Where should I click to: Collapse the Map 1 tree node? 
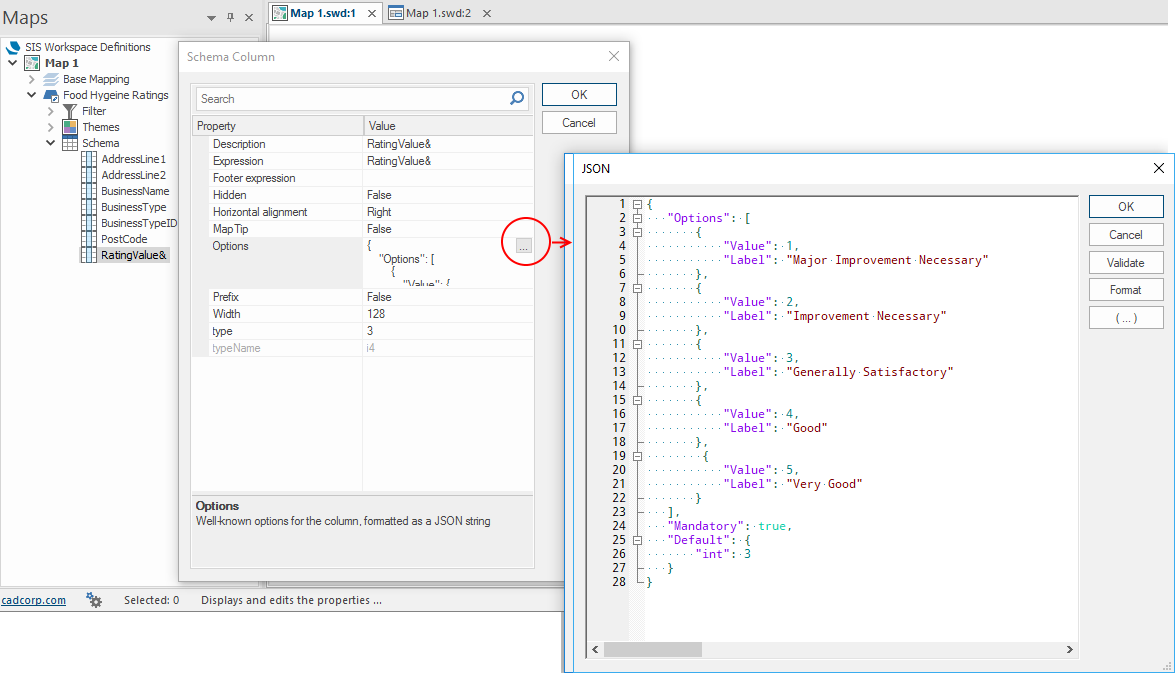pos(13,63)
